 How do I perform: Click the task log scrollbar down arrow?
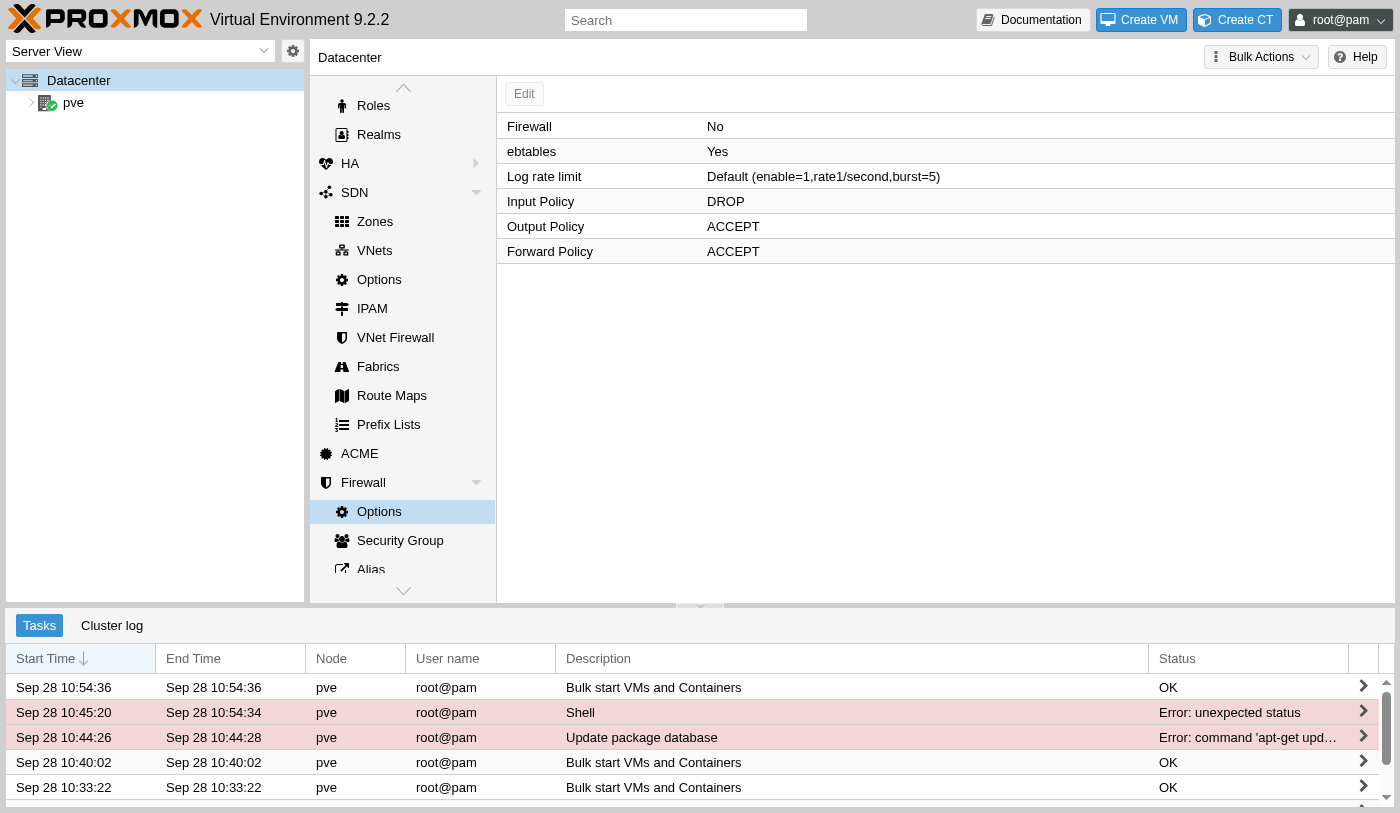click(1386, 797)
